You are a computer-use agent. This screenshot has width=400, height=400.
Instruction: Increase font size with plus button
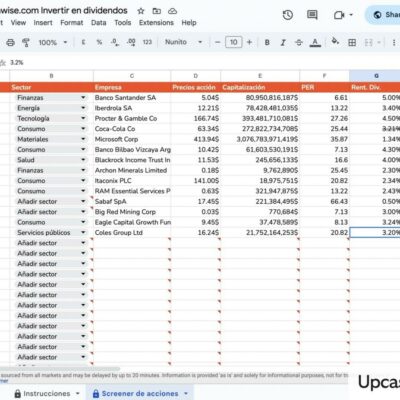click(x=249, y=42)
